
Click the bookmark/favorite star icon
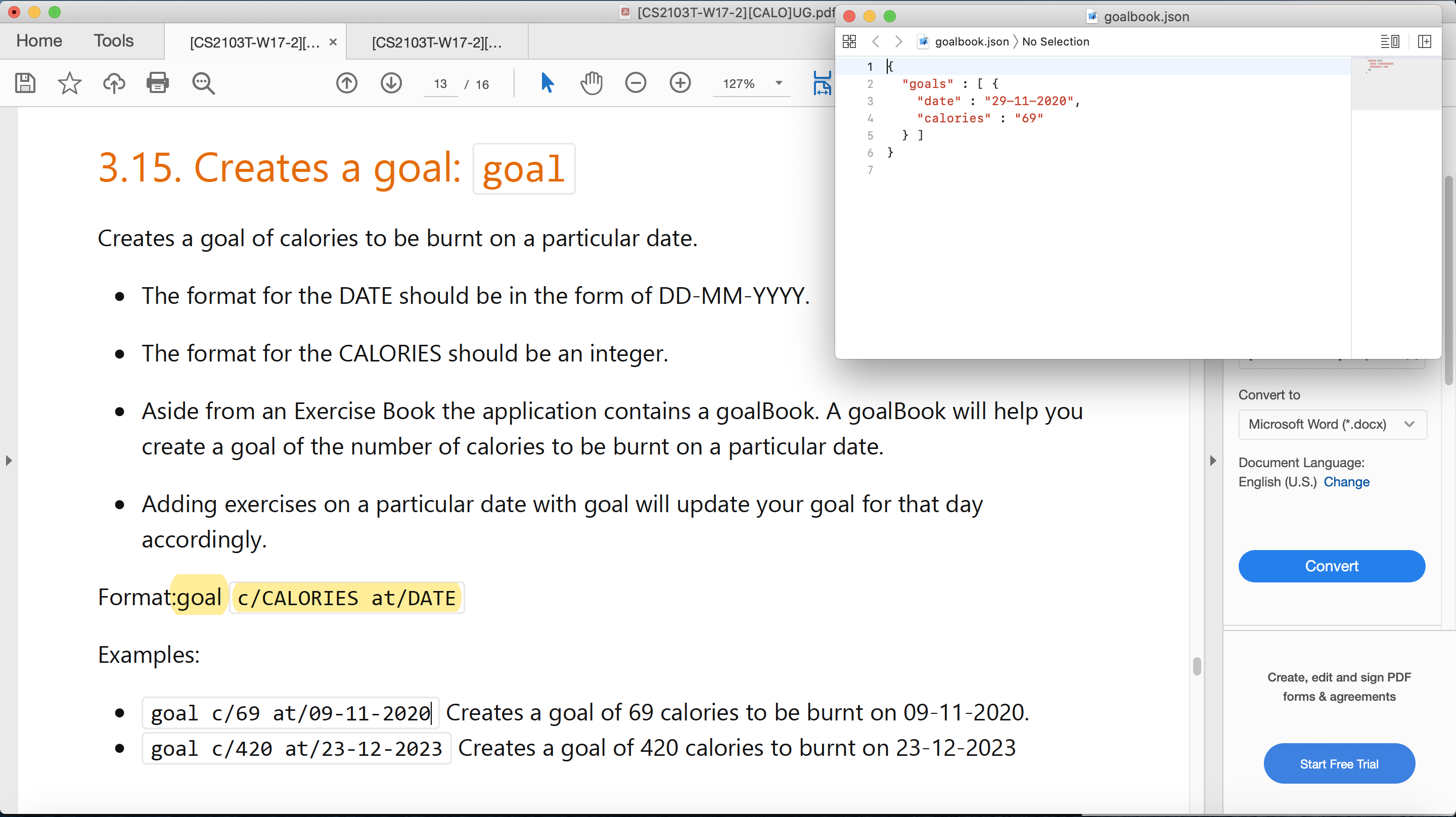click(69, 83)
